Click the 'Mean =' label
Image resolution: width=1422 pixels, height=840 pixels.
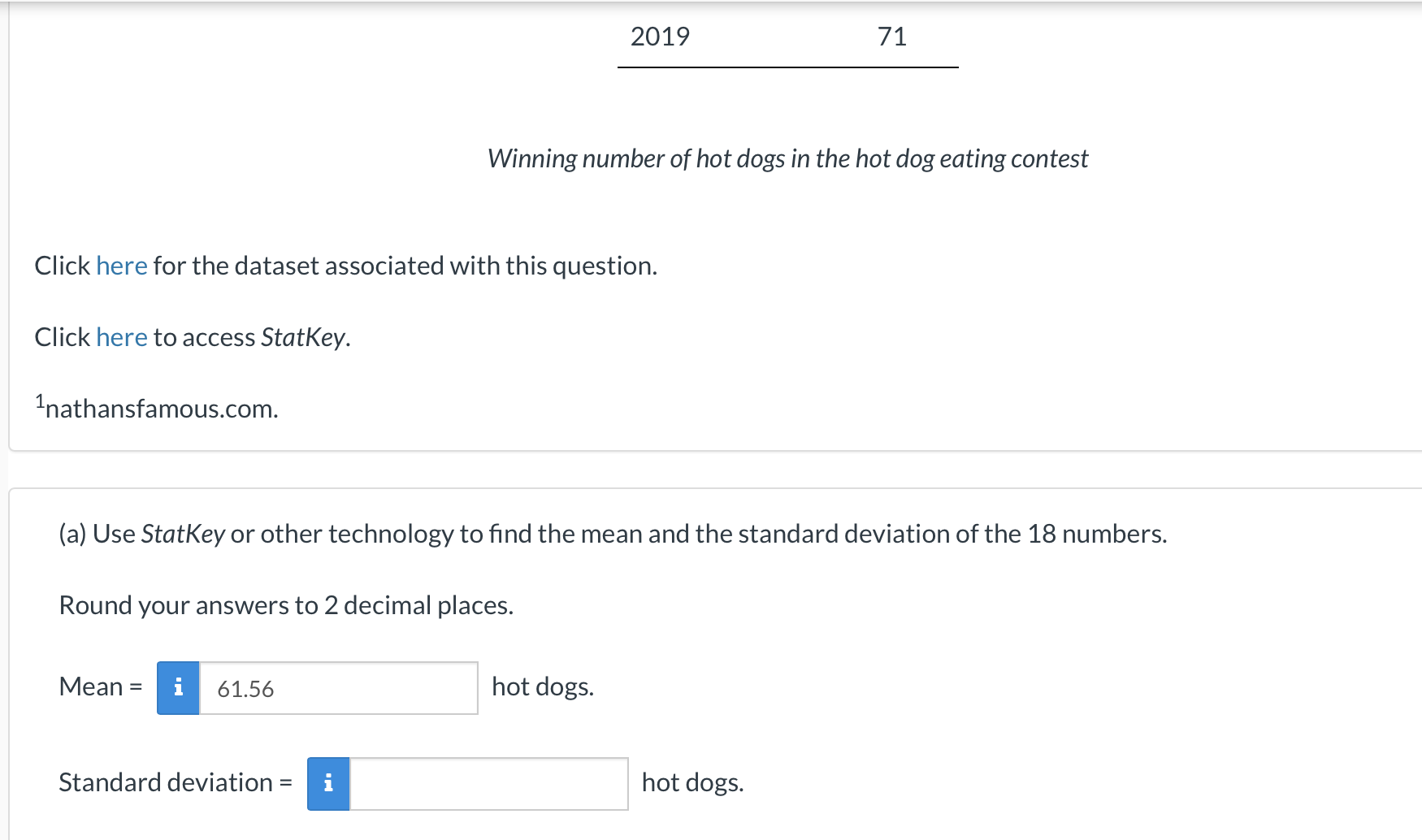pos(101,687)
